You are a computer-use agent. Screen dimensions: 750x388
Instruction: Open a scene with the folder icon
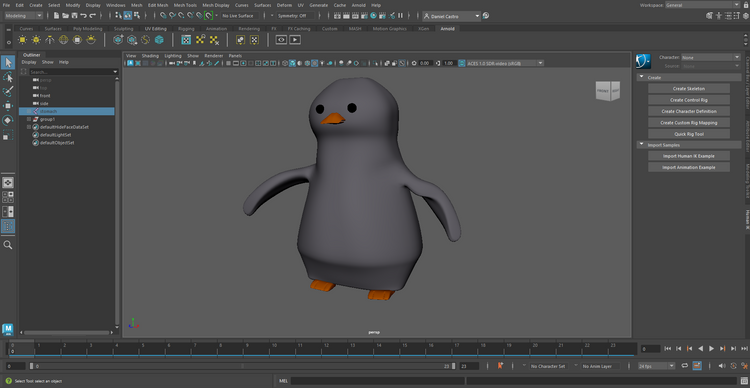[x=66, y=16]
